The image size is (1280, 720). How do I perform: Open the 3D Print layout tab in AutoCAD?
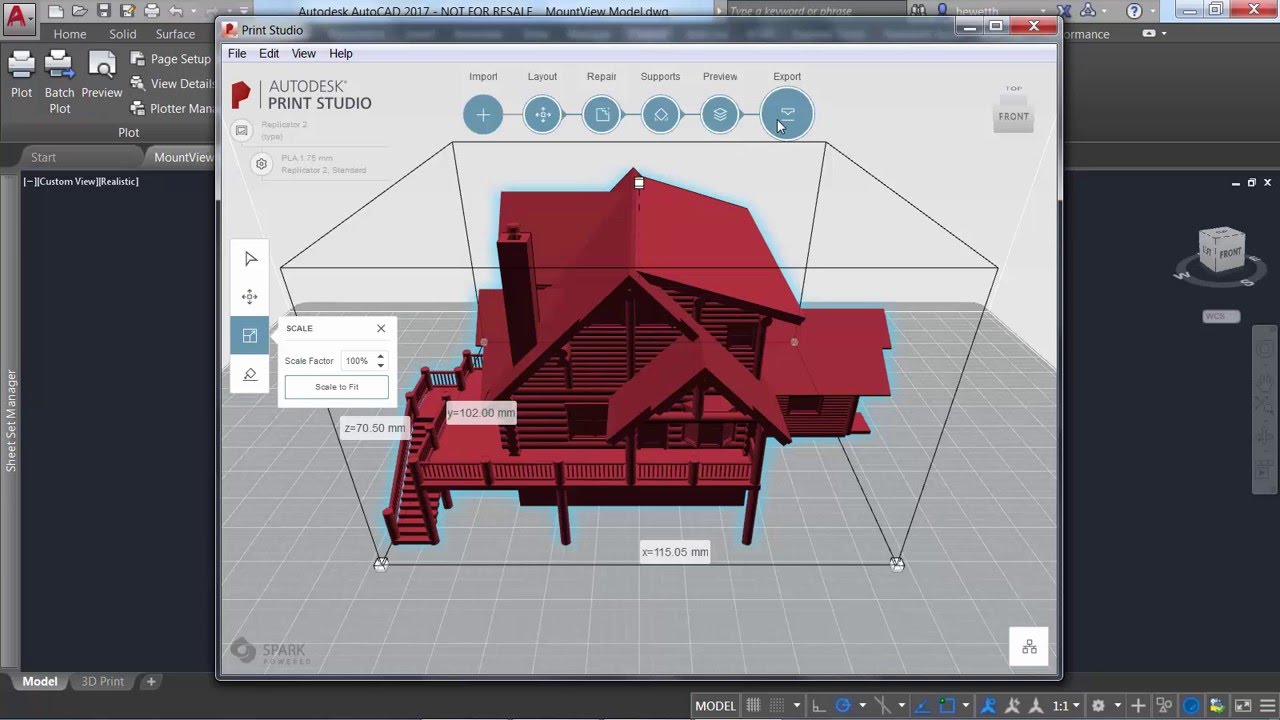click(x=103, y=681)
